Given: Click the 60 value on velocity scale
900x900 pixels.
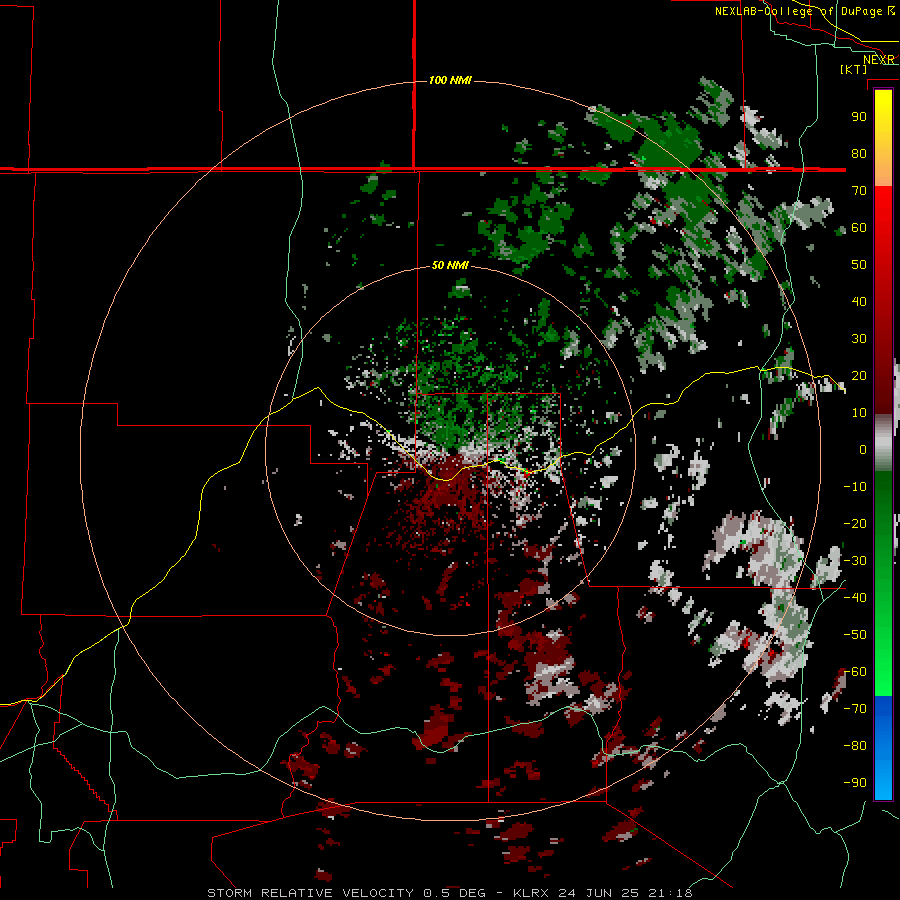Looking at the screenshot, I should (859, 227).
